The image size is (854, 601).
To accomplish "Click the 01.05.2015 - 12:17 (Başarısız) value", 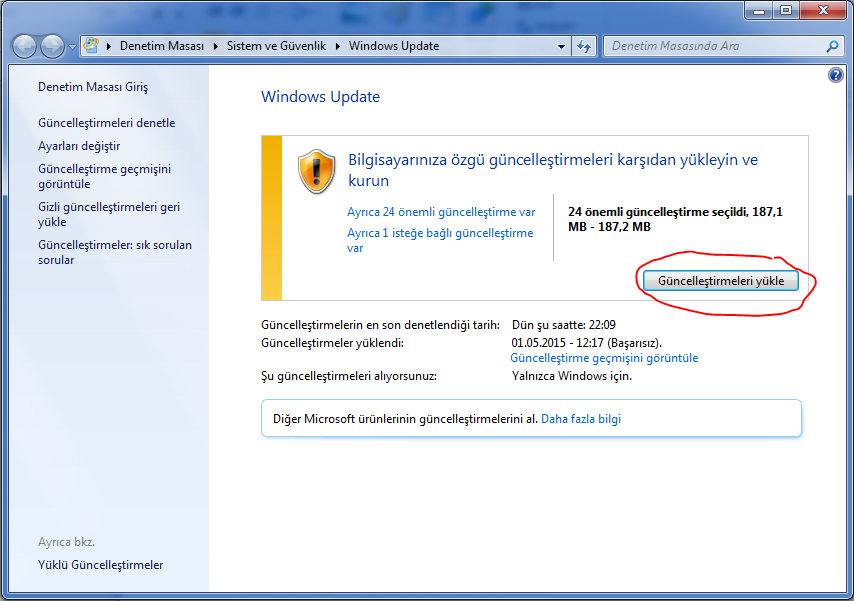I will click(x=587, y=343).
